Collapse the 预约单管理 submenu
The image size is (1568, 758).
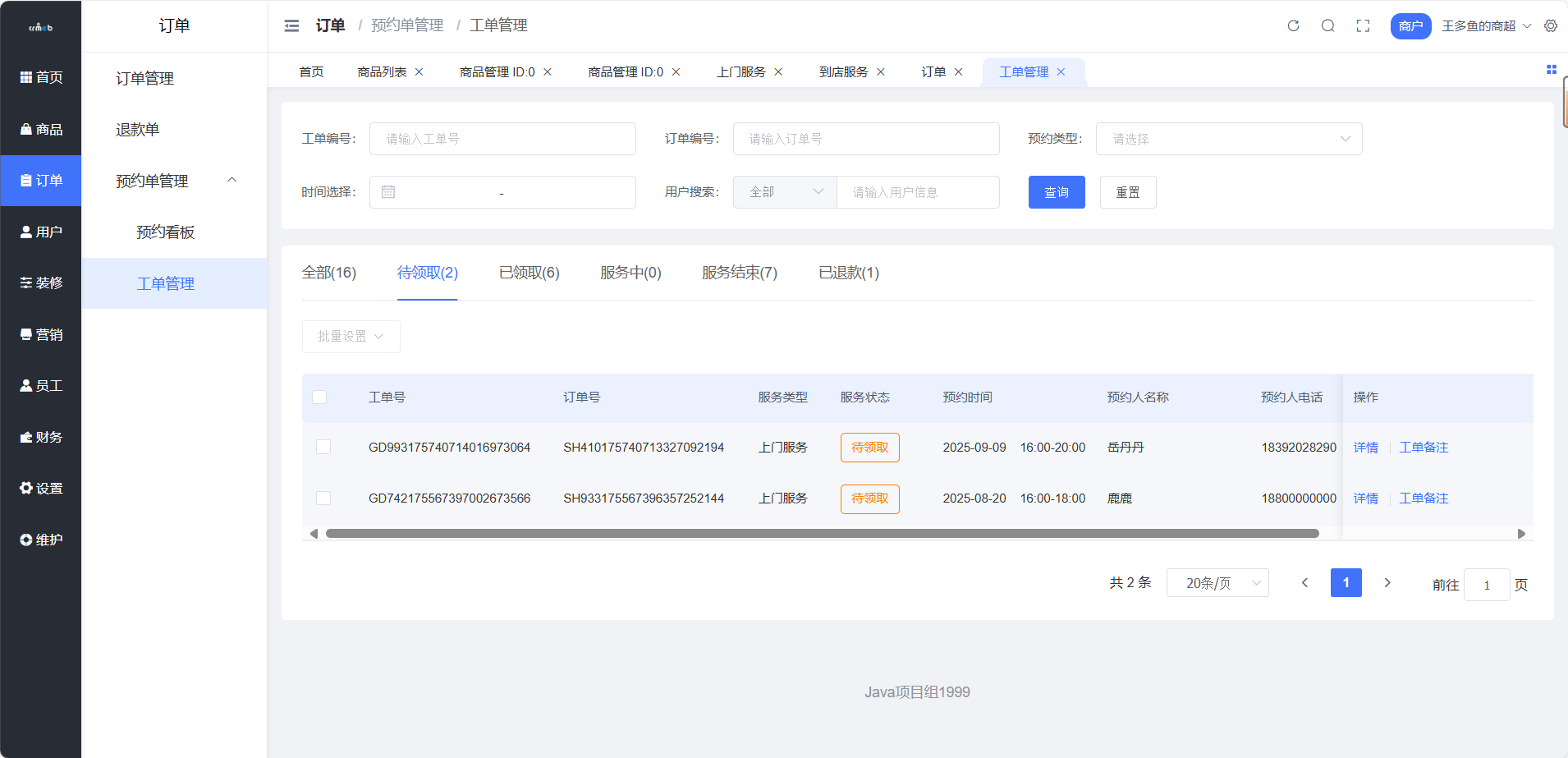[x=232, y=181]
